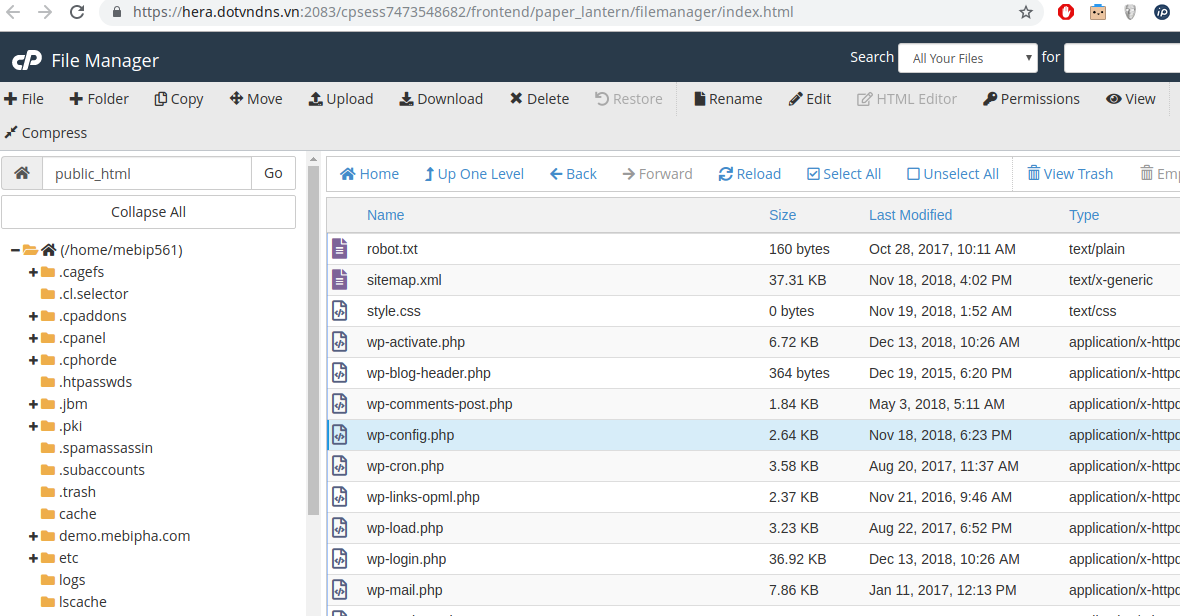Image resolution: width=1180 pixels, height=616 pixels.
Task: Open the logs folder in tree
Action: pyautogui.click(x=62, y=580)
